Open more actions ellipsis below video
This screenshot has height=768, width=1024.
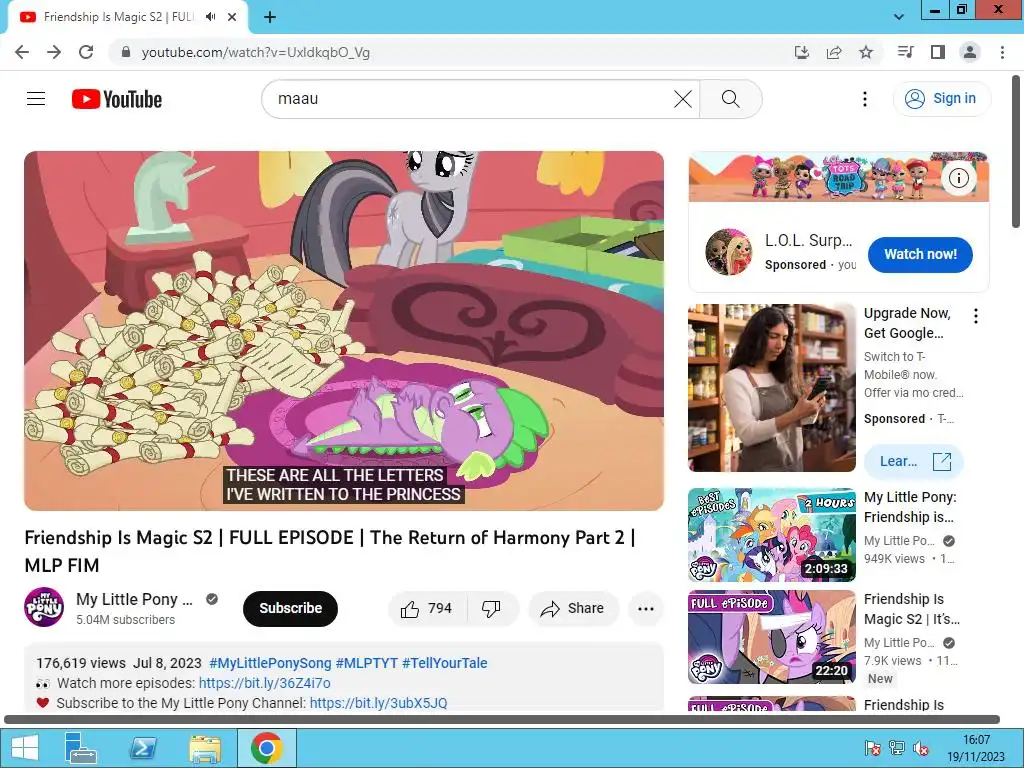(645, 609)
